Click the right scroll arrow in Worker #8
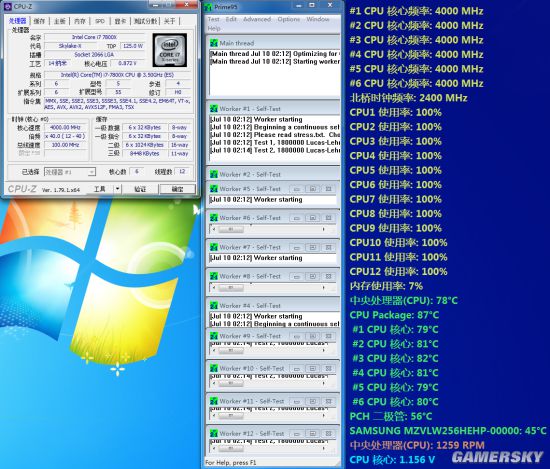 click(323, 288)
